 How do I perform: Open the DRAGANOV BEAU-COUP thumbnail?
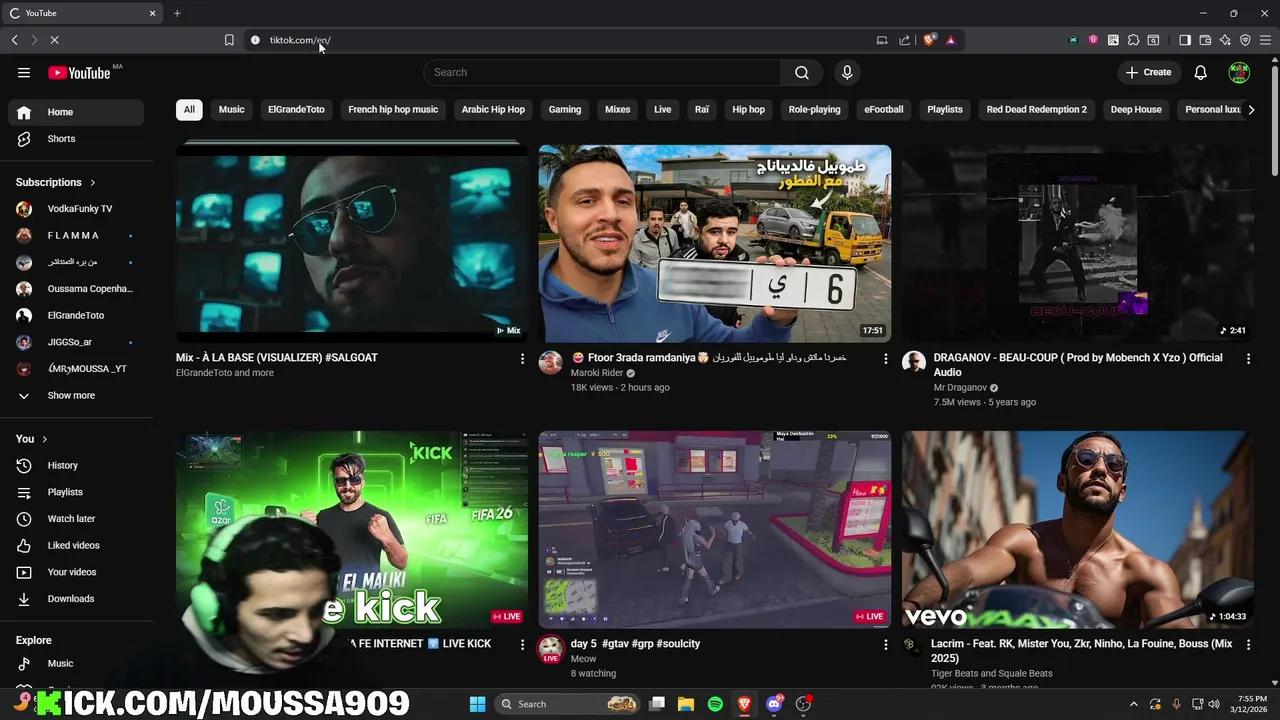pyautogui.click(x=1078, y=243)
